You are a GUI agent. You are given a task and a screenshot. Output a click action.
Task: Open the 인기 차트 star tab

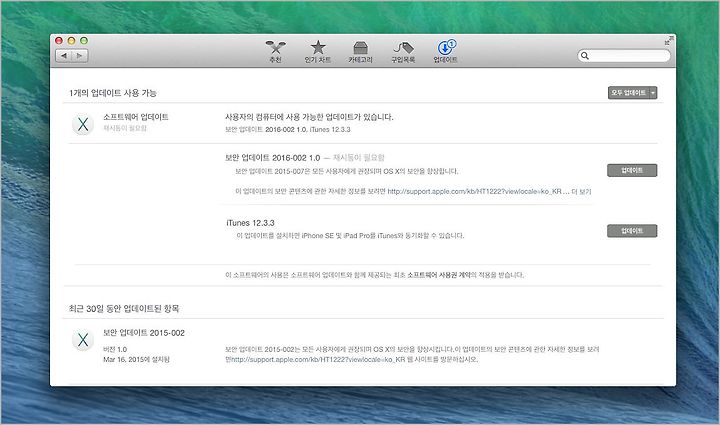(318, 52)
